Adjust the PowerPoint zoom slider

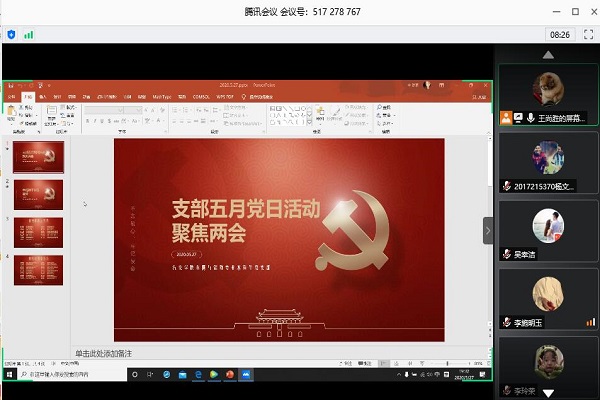pyautogui.click(x=447, y=363)
